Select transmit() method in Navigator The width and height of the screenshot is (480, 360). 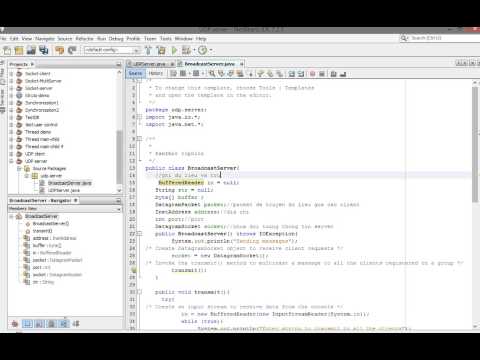42,231
